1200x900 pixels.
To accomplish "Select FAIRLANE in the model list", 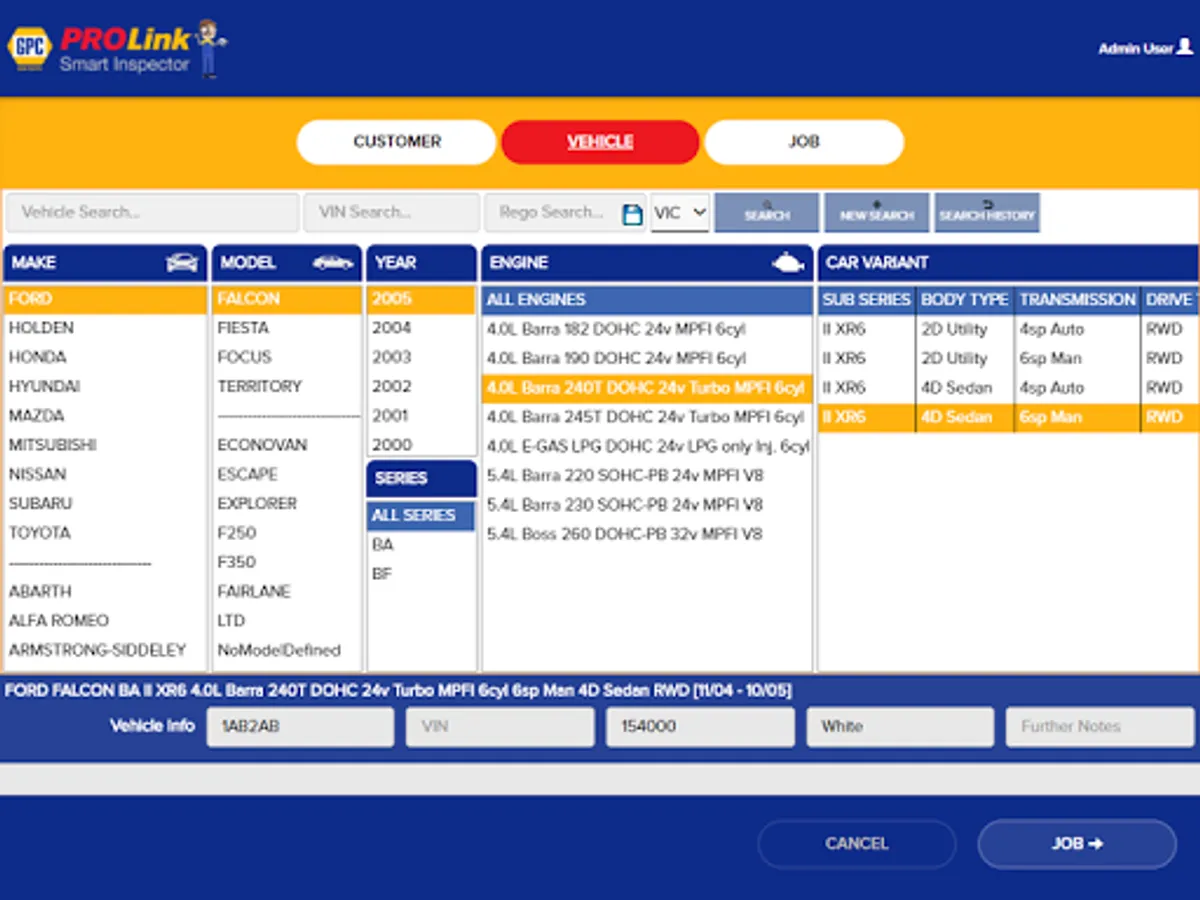I will (x=287, y=592).
